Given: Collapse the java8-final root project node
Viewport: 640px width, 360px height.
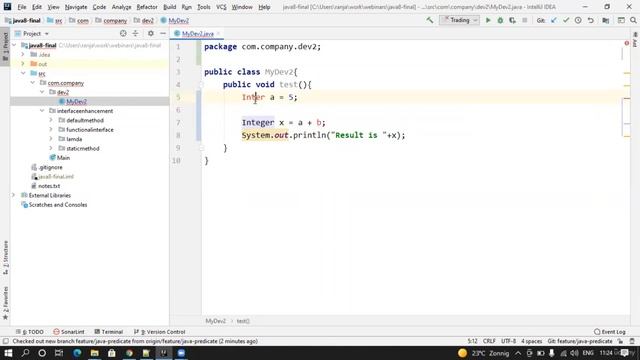Looking at the screenshot, I should point(14,45).
